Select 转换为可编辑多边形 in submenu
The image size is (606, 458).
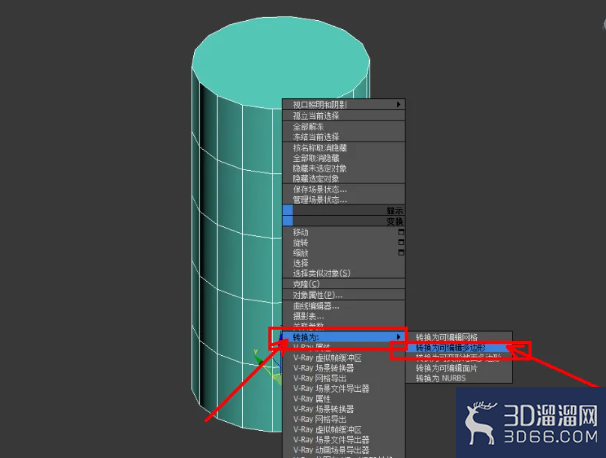click(459, 348)
